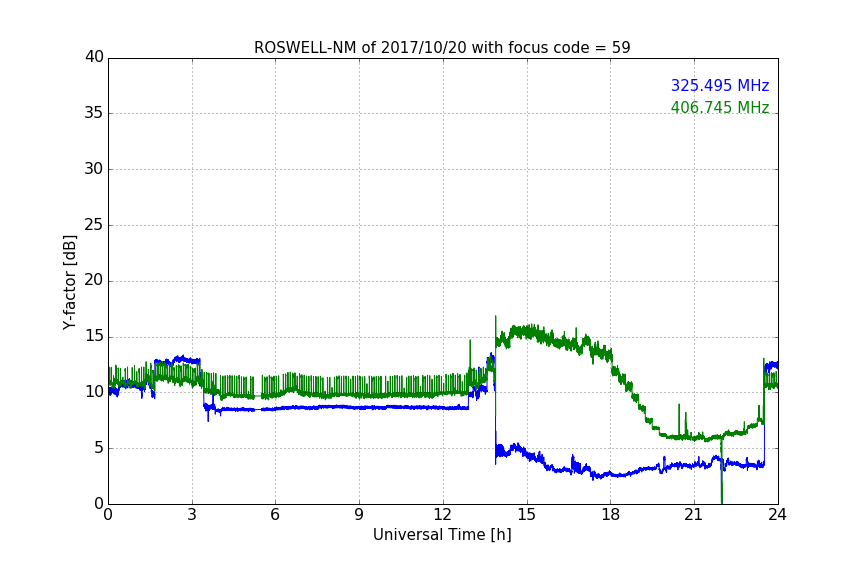Click the y-axis tick label '25'
This screenshot has height=576, width=864.
click(94, 224)
